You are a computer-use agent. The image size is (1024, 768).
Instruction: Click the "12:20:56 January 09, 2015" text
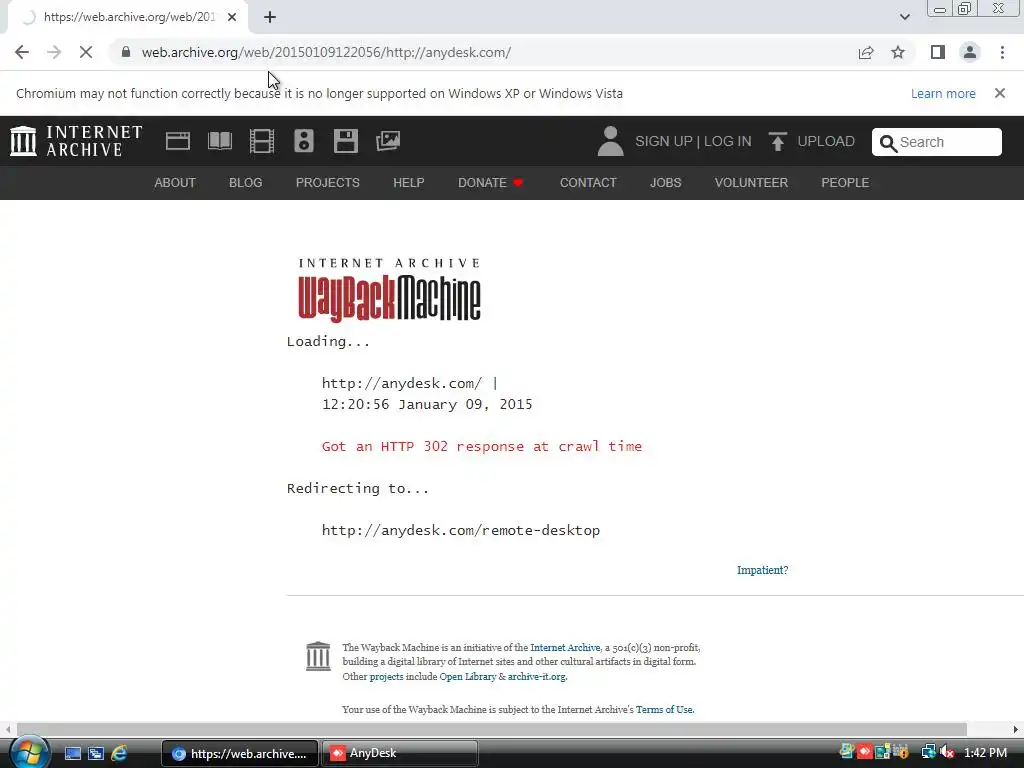427,404
